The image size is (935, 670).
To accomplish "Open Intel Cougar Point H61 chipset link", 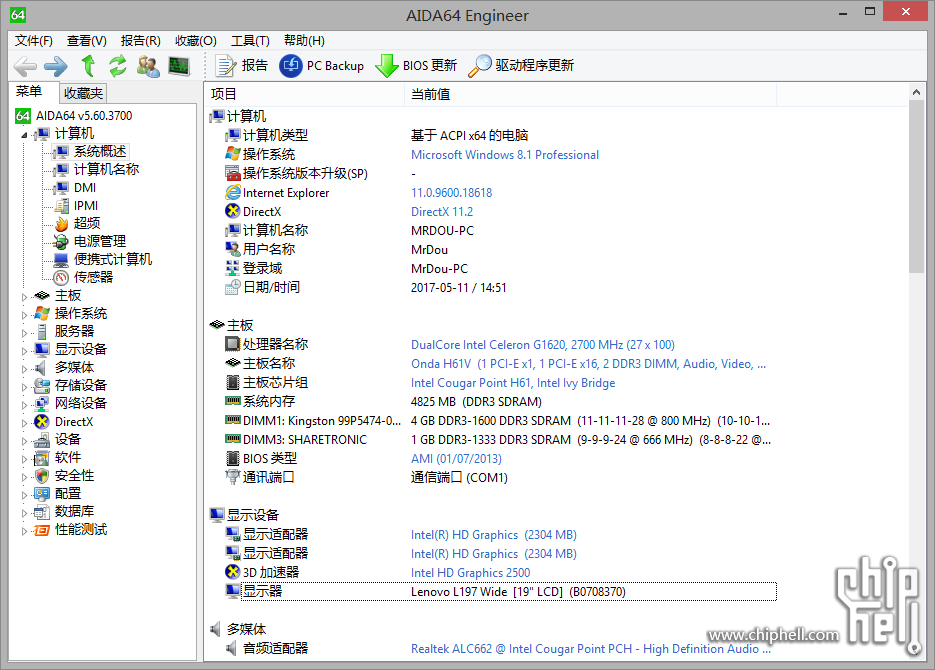I will (x=513, y=383).
